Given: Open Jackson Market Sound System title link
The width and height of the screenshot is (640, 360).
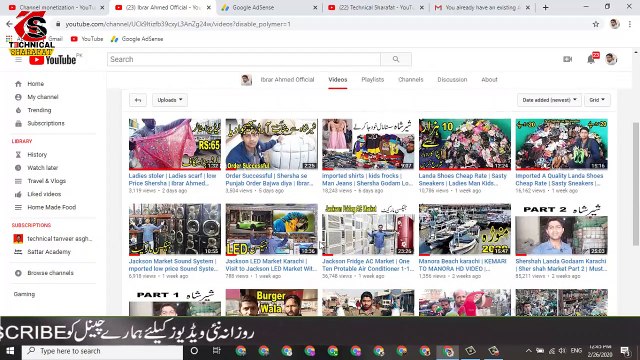Looking at the screenshot, I should tap(173, 265).
